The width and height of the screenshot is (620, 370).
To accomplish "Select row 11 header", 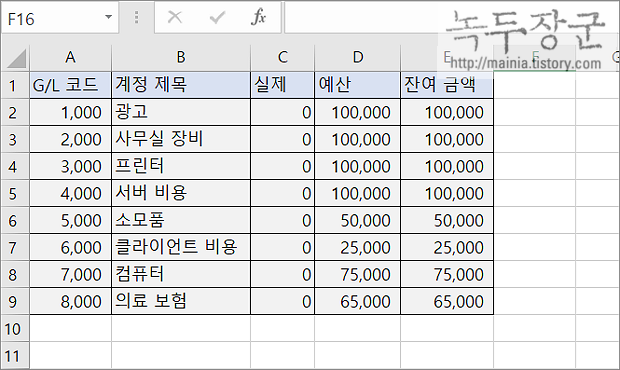I will click(15, 355).
